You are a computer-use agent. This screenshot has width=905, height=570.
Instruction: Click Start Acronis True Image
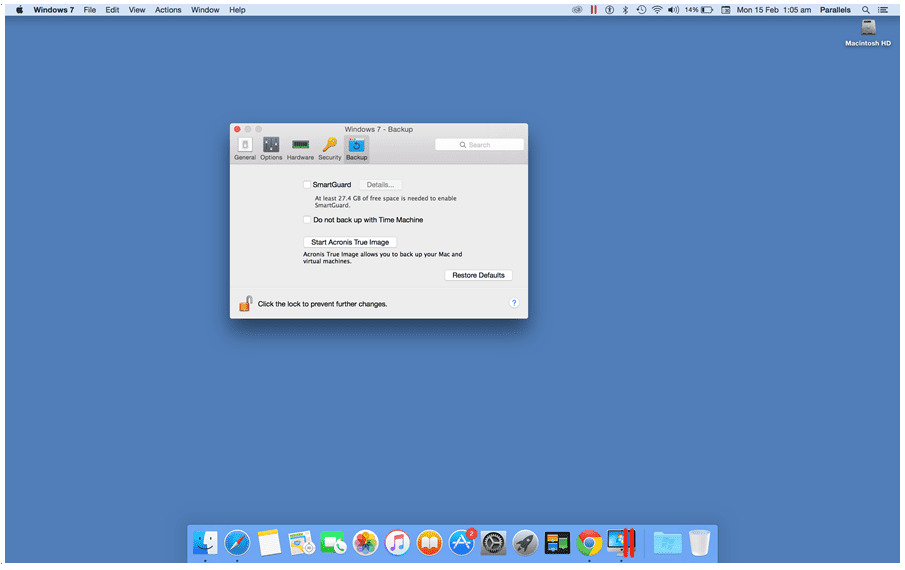point(350,242)
